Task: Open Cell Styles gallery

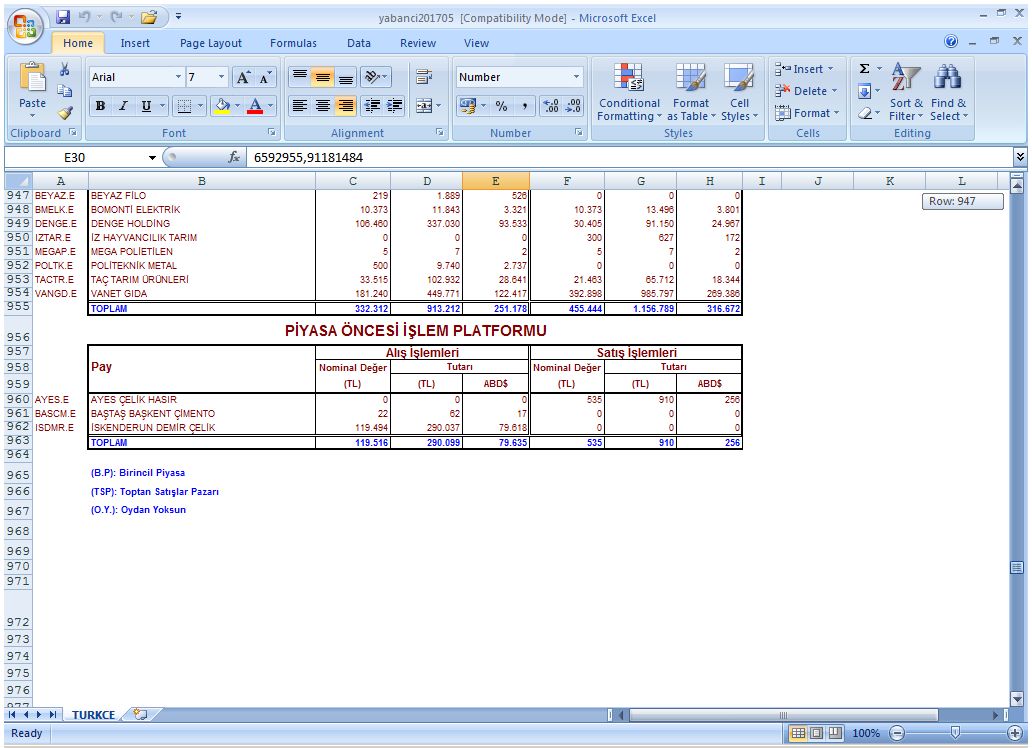Action: pos(739,92)
